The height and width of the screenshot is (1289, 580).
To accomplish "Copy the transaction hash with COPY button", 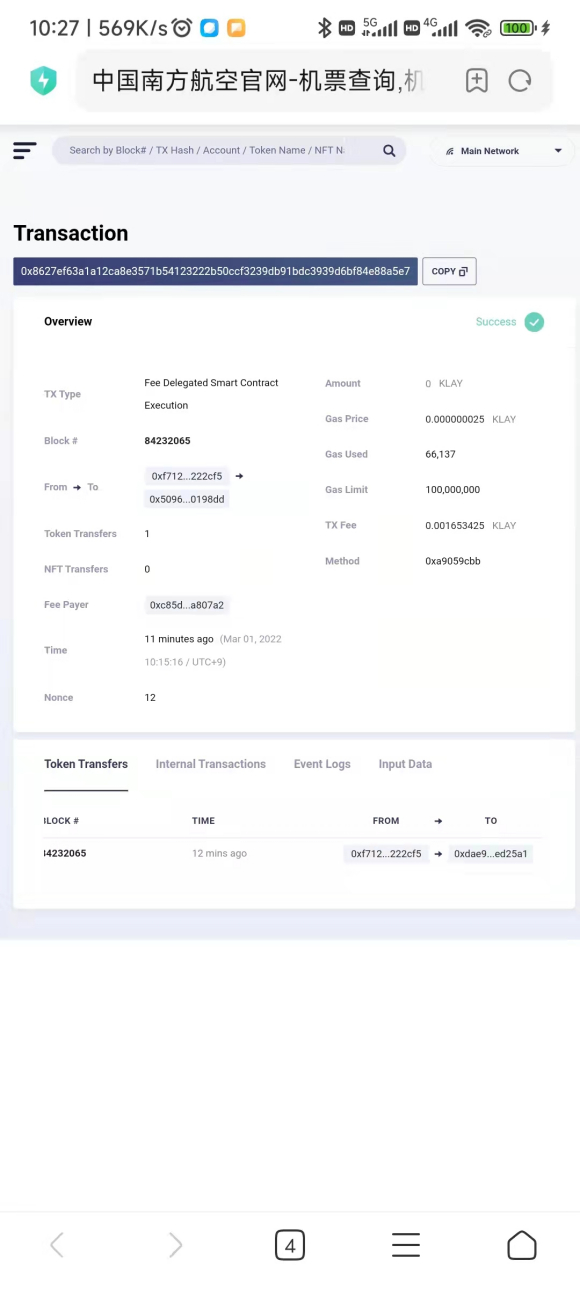I will tap(449, 271).
